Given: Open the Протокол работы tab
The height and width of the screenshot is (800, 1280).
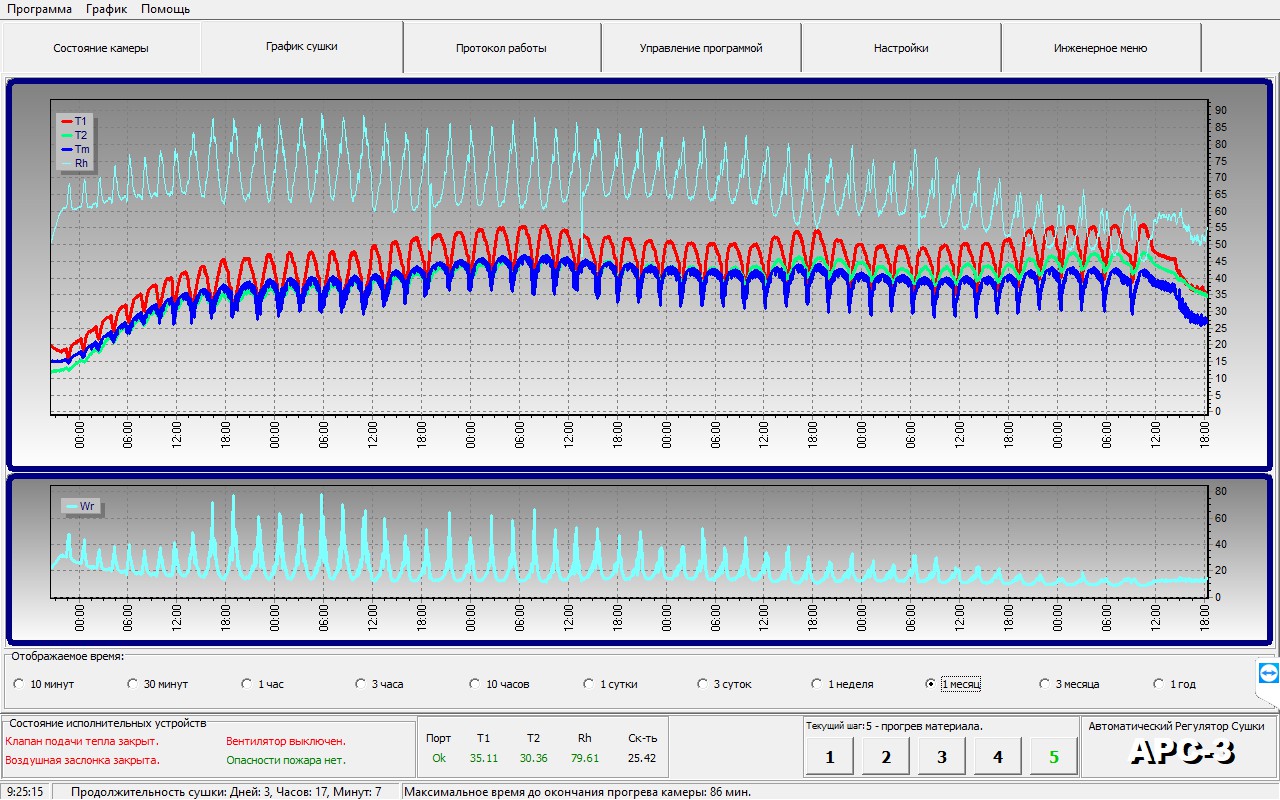Looking at the screenshot, I should coord(501,48).
